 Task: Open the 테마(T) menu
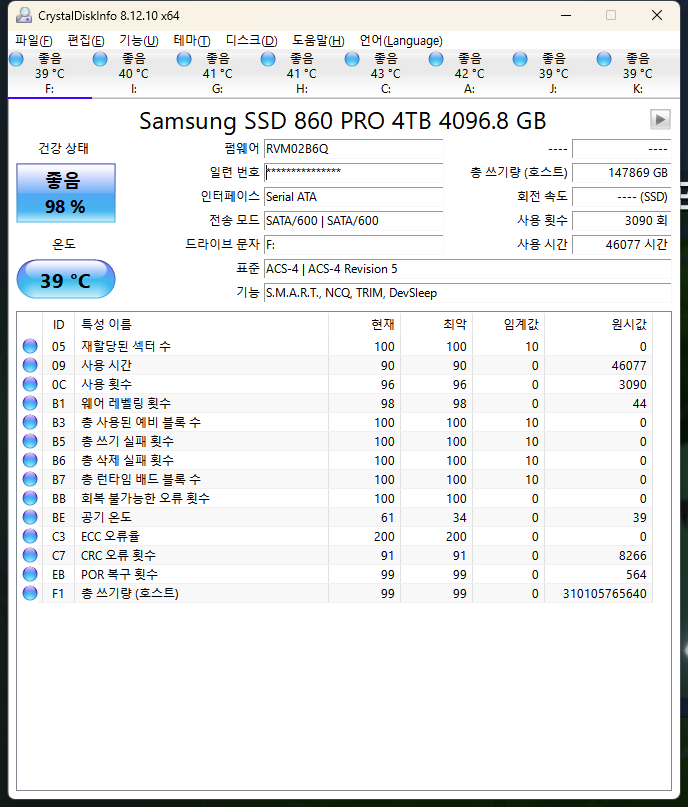pyautogui.click(x=192, y=41)
